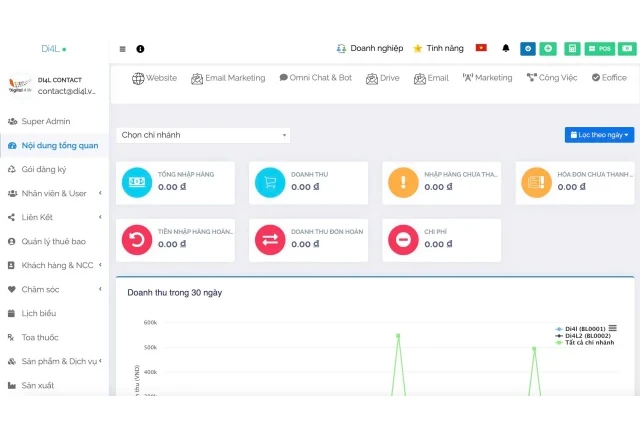Screen dimensions: 640x436
Task: Expand Sản phẩm & Dịch vụ menu
Action: coord(54,361)
